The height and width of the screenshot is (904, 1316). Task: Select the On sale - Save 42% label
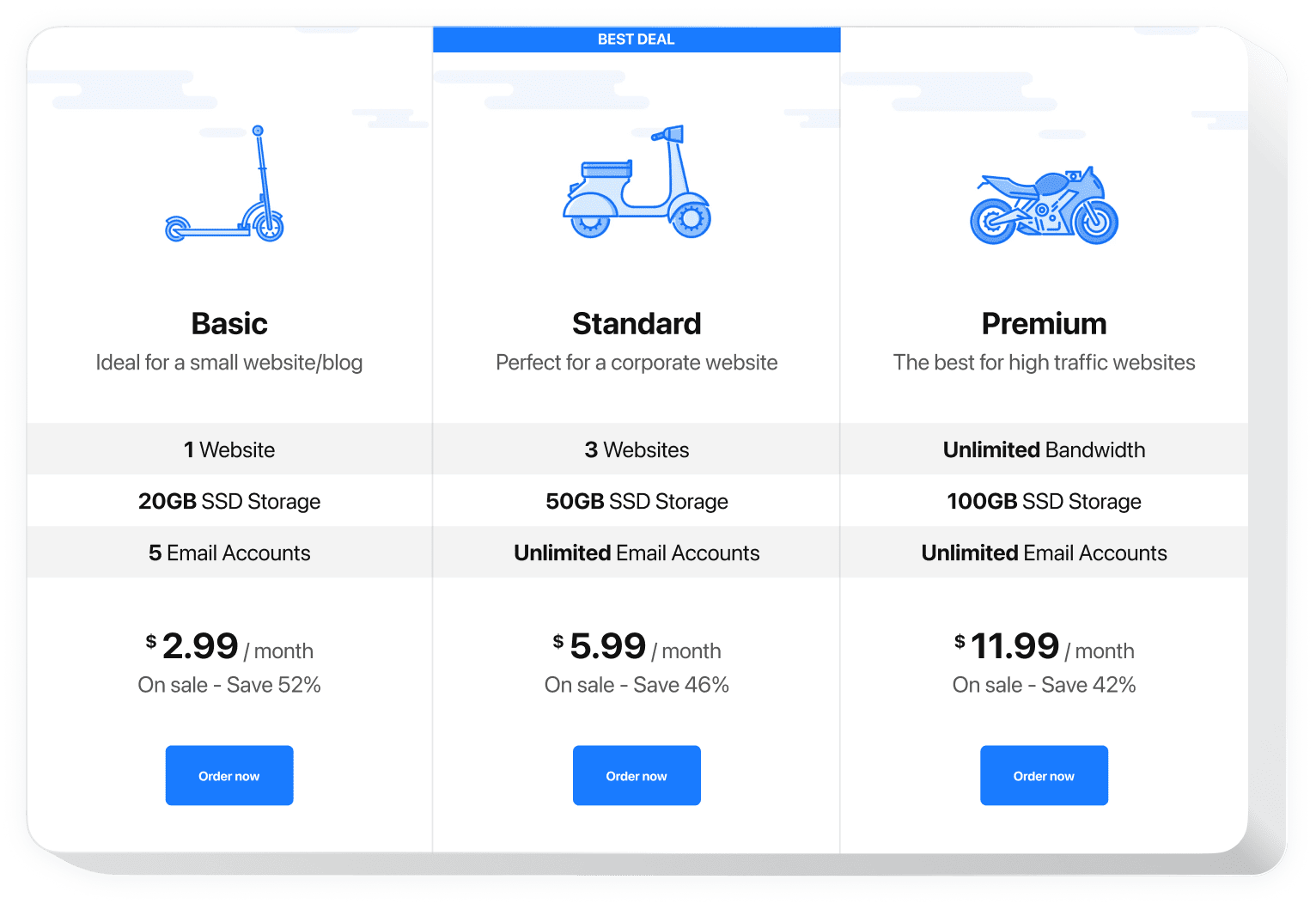tap(1043, 685)
